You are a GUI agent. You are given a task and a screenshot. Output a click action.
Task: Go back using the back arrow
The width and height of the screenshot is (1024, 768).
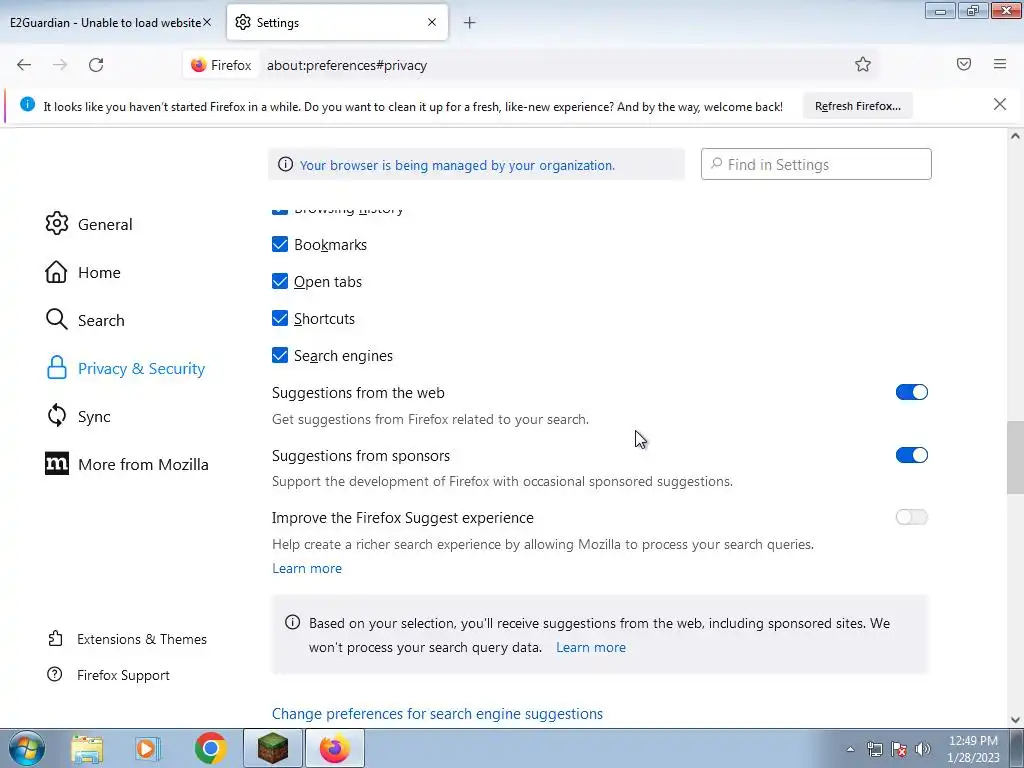(24, 65)
